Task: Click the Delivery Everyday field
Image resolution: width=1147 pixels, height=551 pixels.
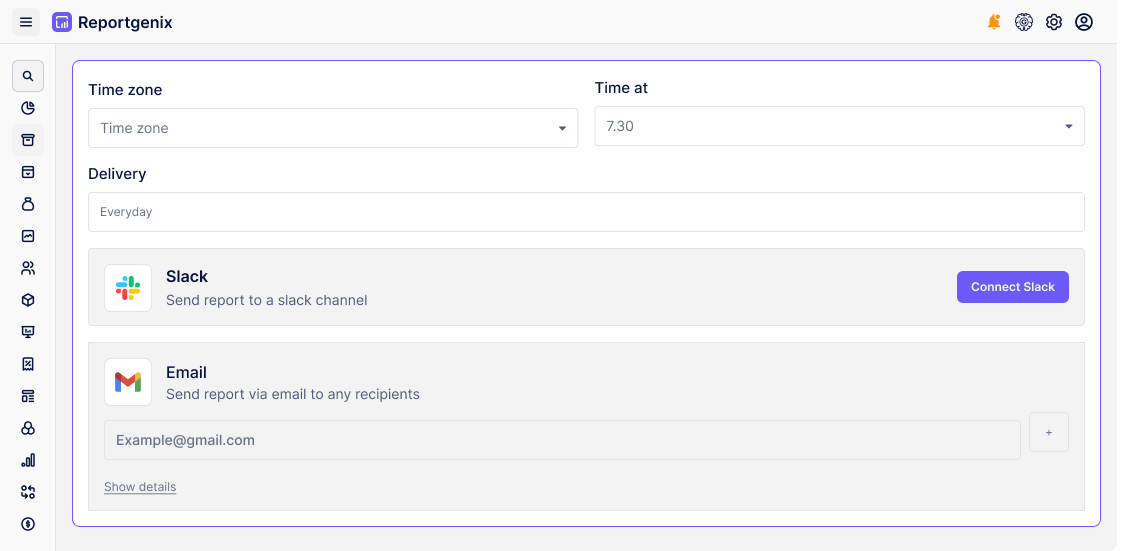Action: pos(586,212)
